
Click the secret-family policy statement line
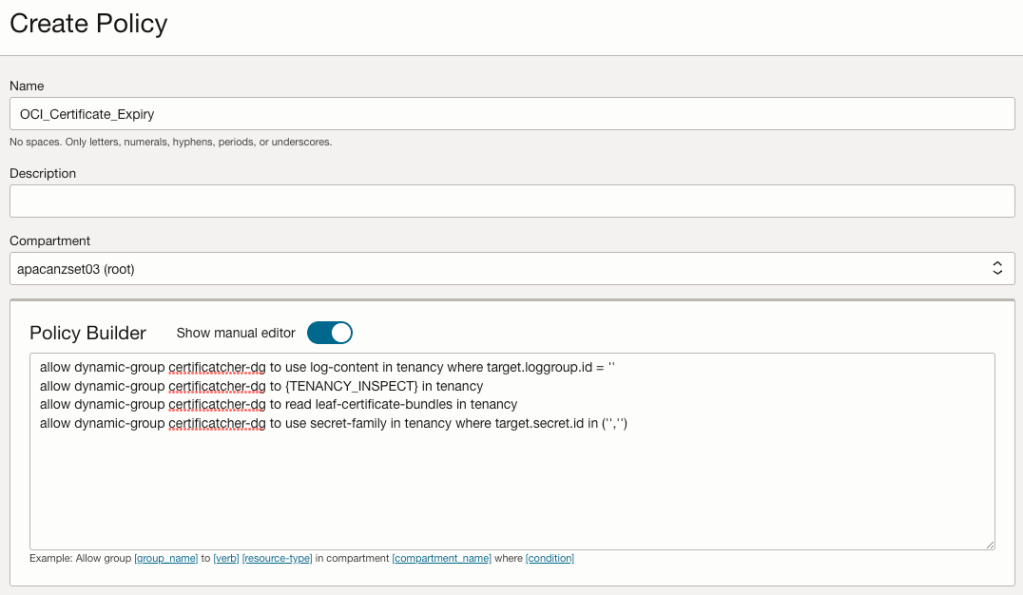(x=333, y=424)
